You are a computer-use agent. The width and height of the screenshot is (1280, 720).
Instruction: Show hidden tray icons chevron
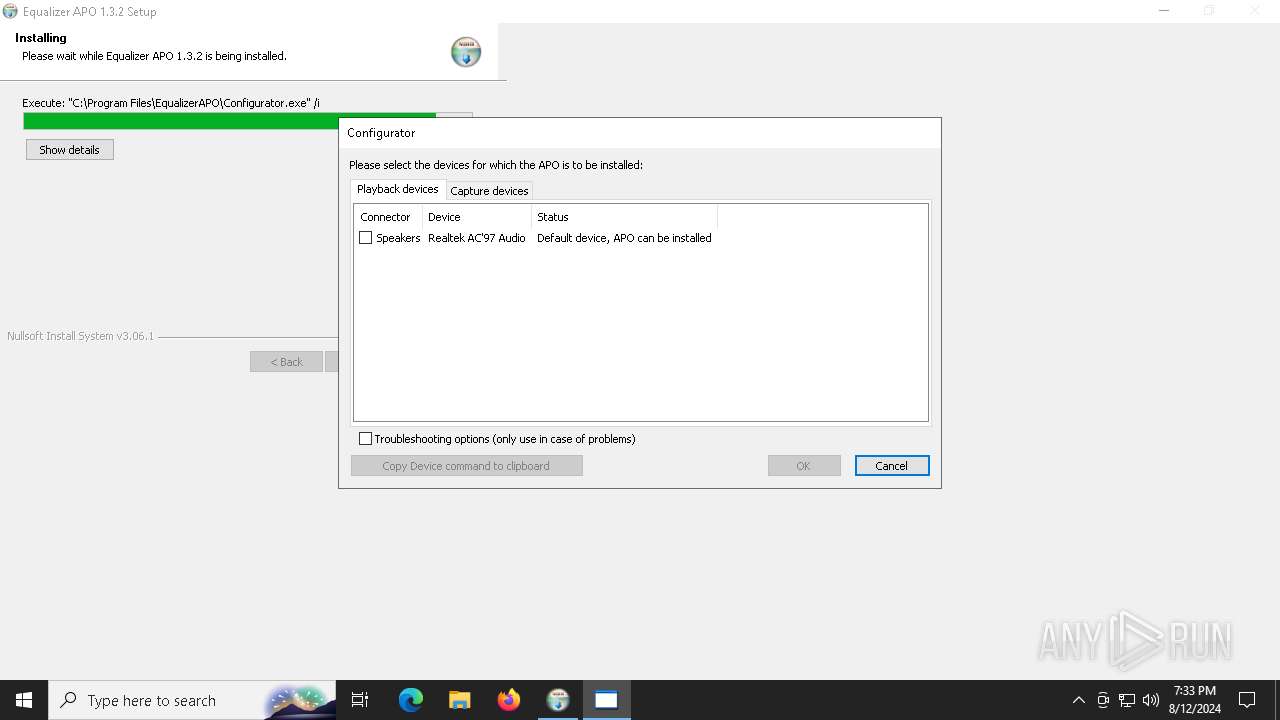point(1078,700)
